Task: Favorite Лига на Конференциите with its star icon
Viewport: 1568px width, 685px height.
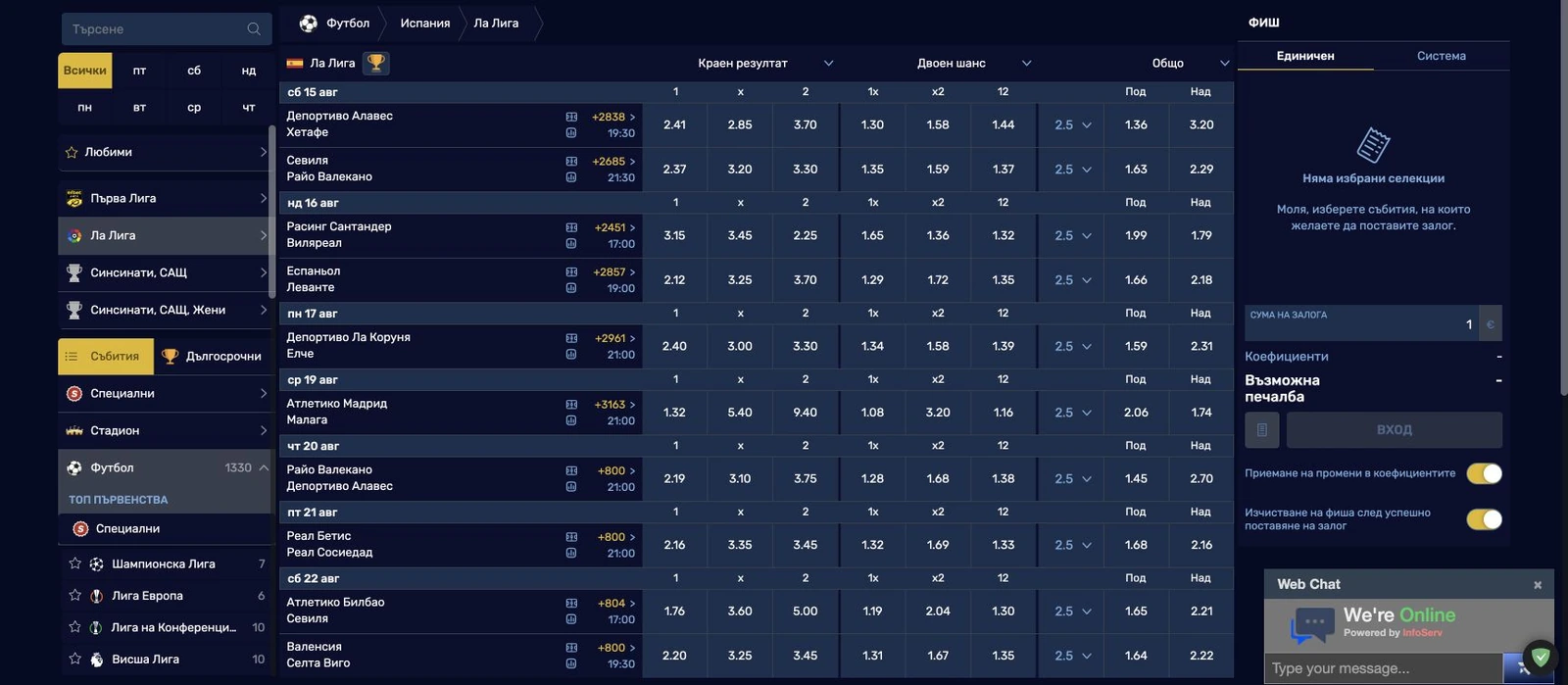Action: tap(74, 627)
